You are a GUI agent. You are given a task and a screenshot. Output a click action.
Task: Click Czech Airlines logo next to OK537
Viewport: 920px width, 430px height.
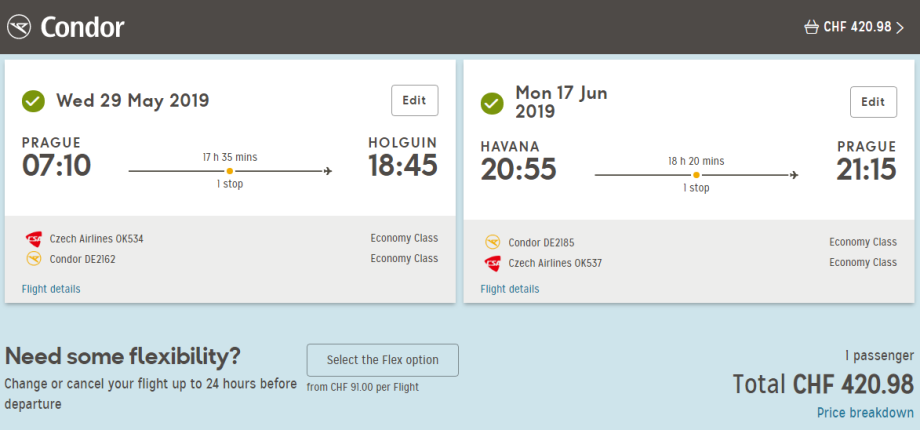pos(492,263)
